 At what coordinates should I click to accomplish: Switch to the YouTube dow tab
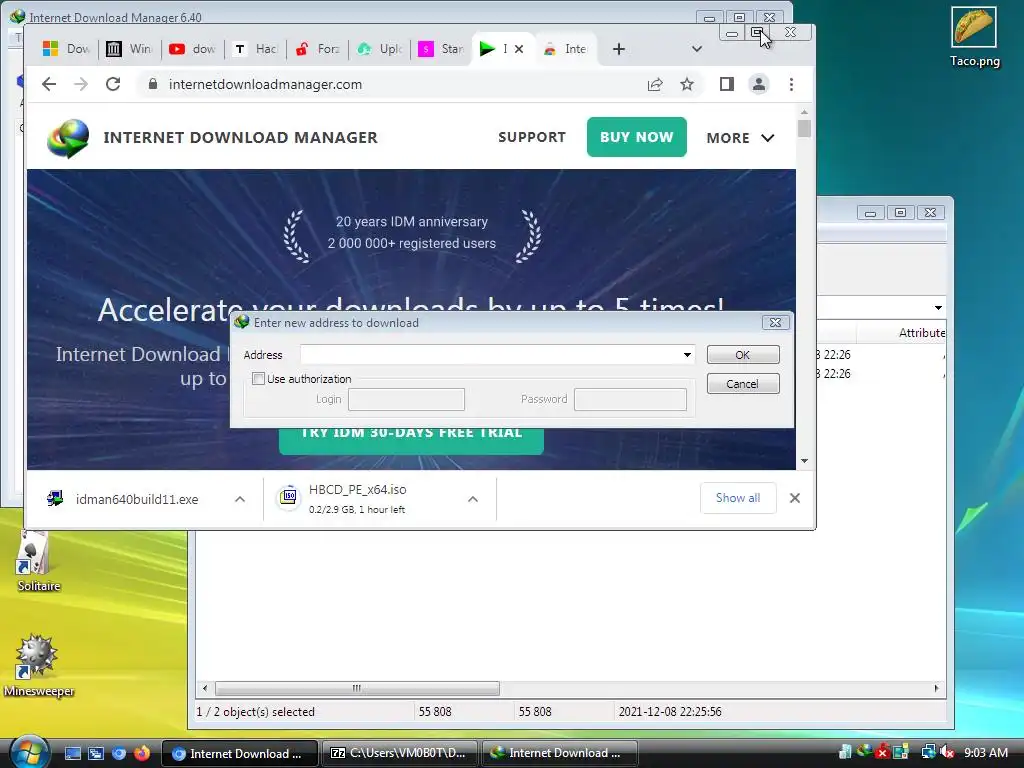(192, 49)
